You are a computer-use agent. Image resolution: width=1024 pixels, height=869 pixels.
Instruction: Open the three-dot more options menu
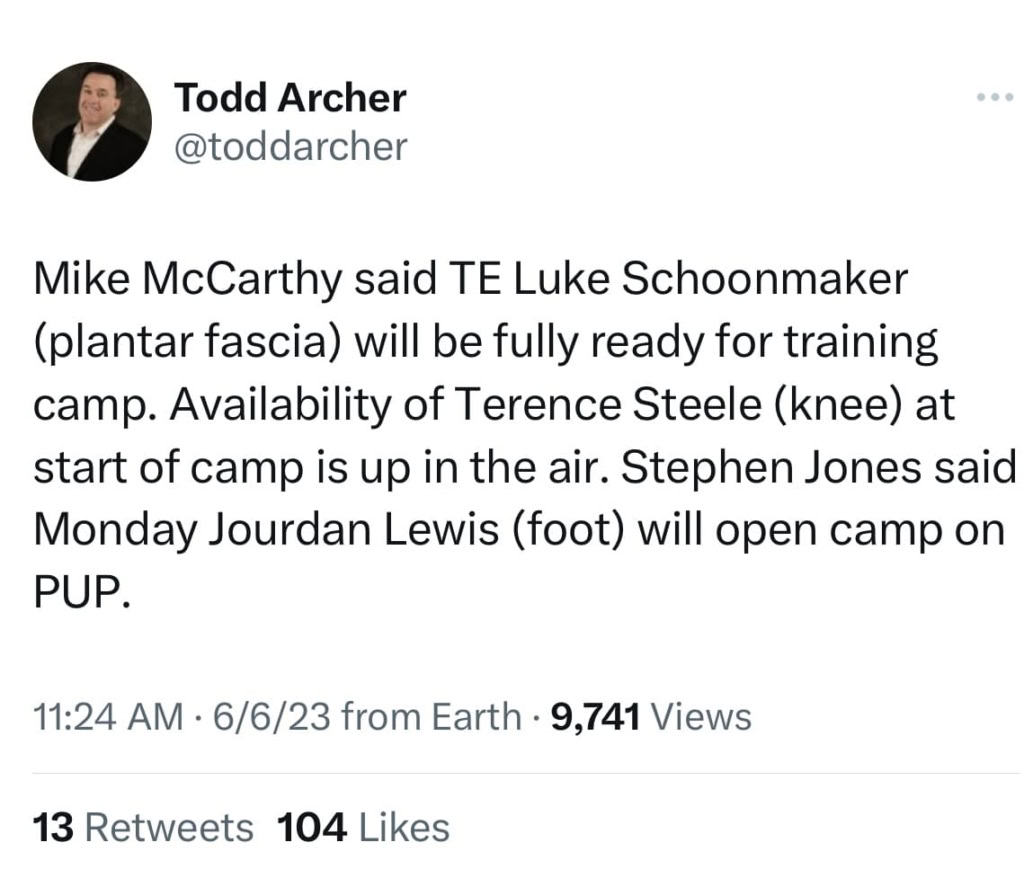pyautogui.click(x=995, y=98)
